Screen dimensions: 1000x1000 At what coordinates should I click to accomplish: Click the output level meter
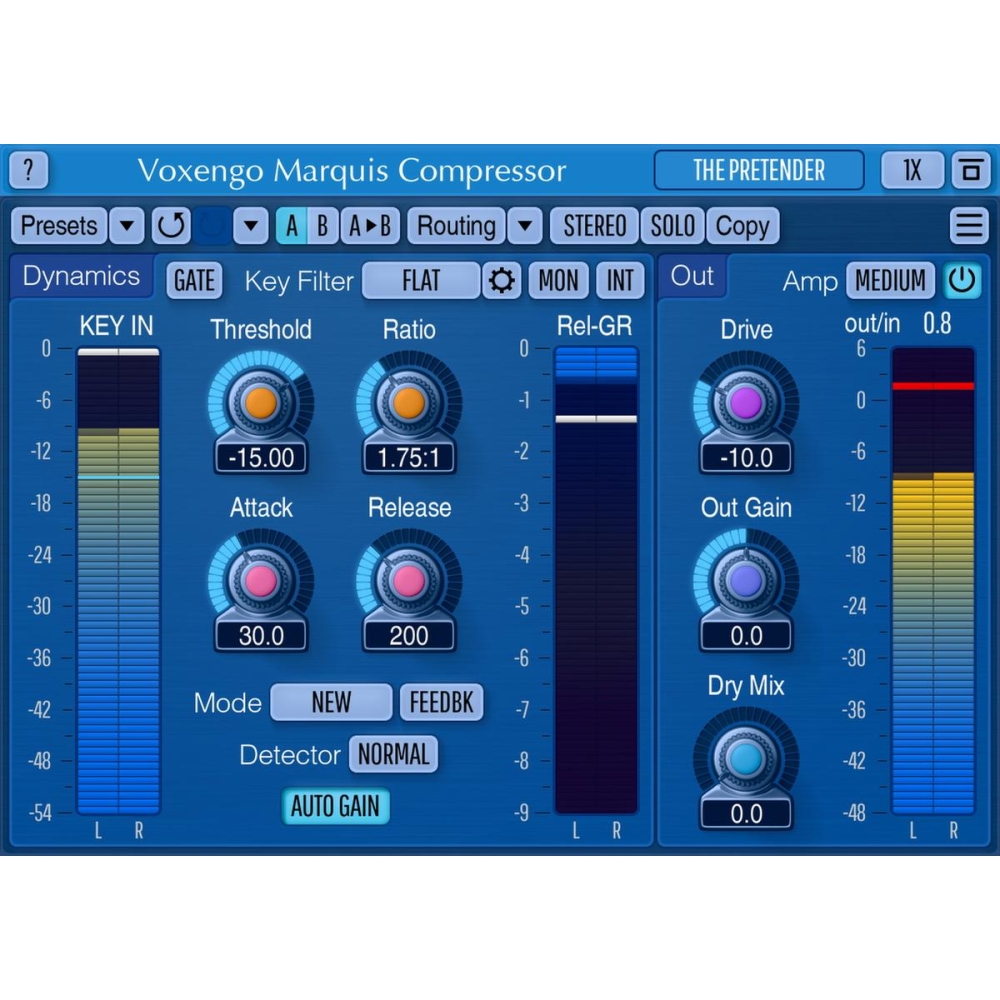pyautogui.click(x=932, y=581)
